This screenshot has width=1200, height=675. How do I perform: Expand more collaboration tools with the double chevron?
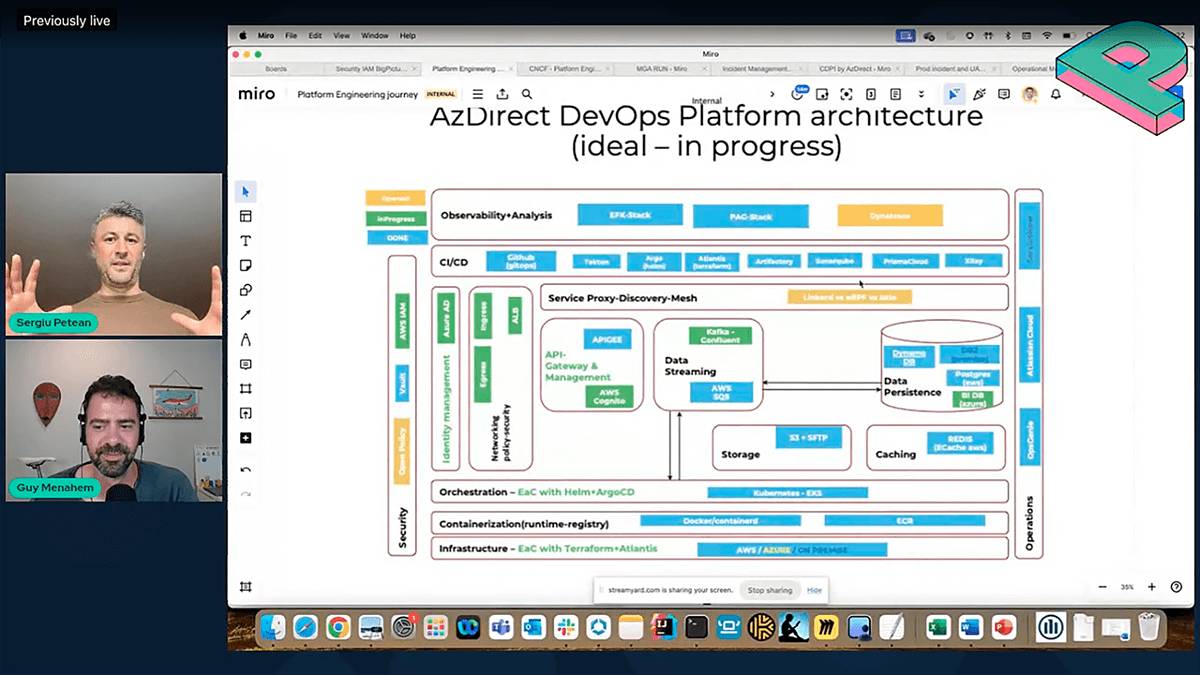click(x=921, y=94)
